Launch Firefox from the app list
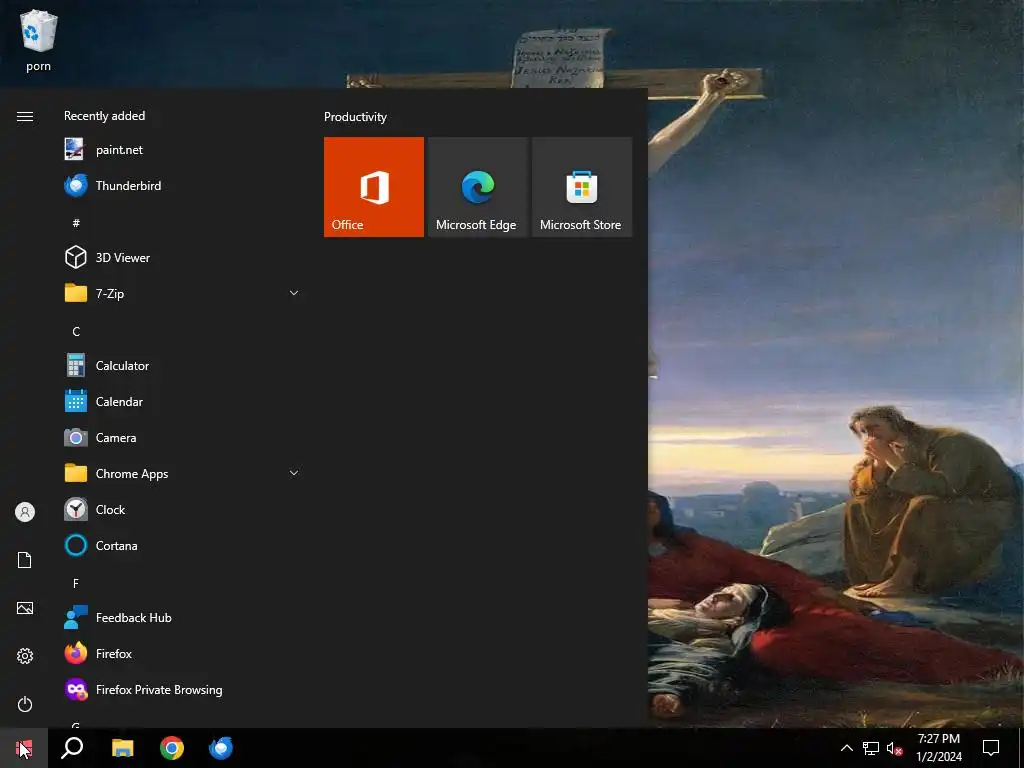The width and height of the screenshot is (1024, 768). point(183,653)
